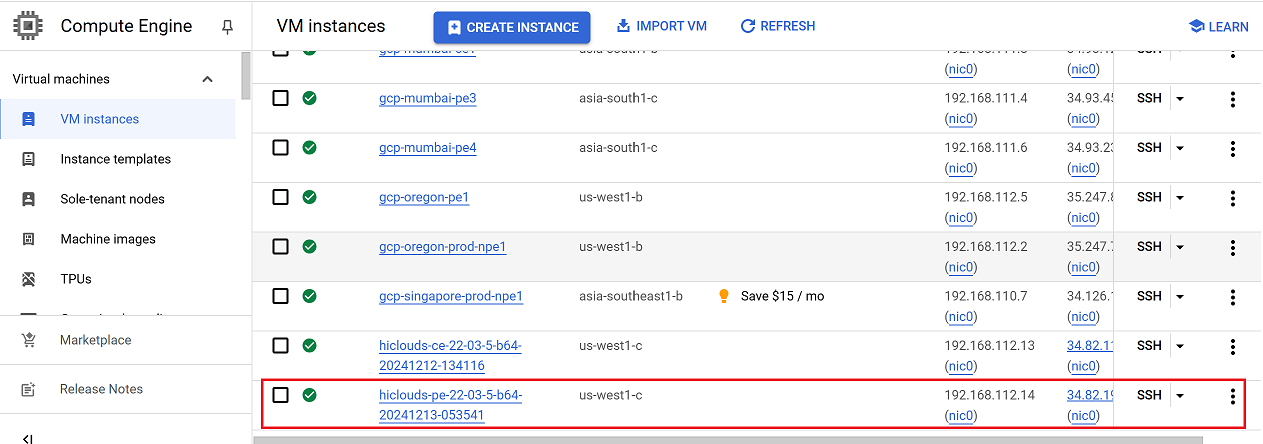Viewport: 1263px width, 444px height.
Task: Open SSH dropdown arrow for gcp-mumbai-pe4
Action: [1180, 148]
